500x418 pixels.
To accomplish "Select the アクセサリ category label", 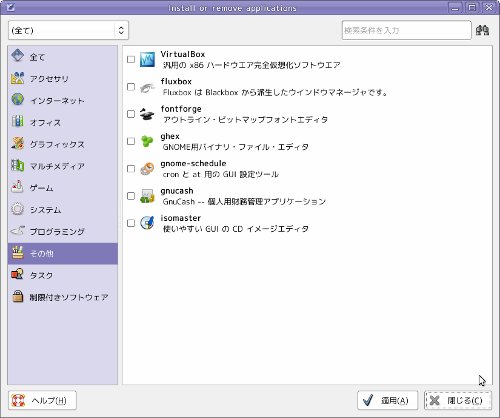I will tap(49, 79).
